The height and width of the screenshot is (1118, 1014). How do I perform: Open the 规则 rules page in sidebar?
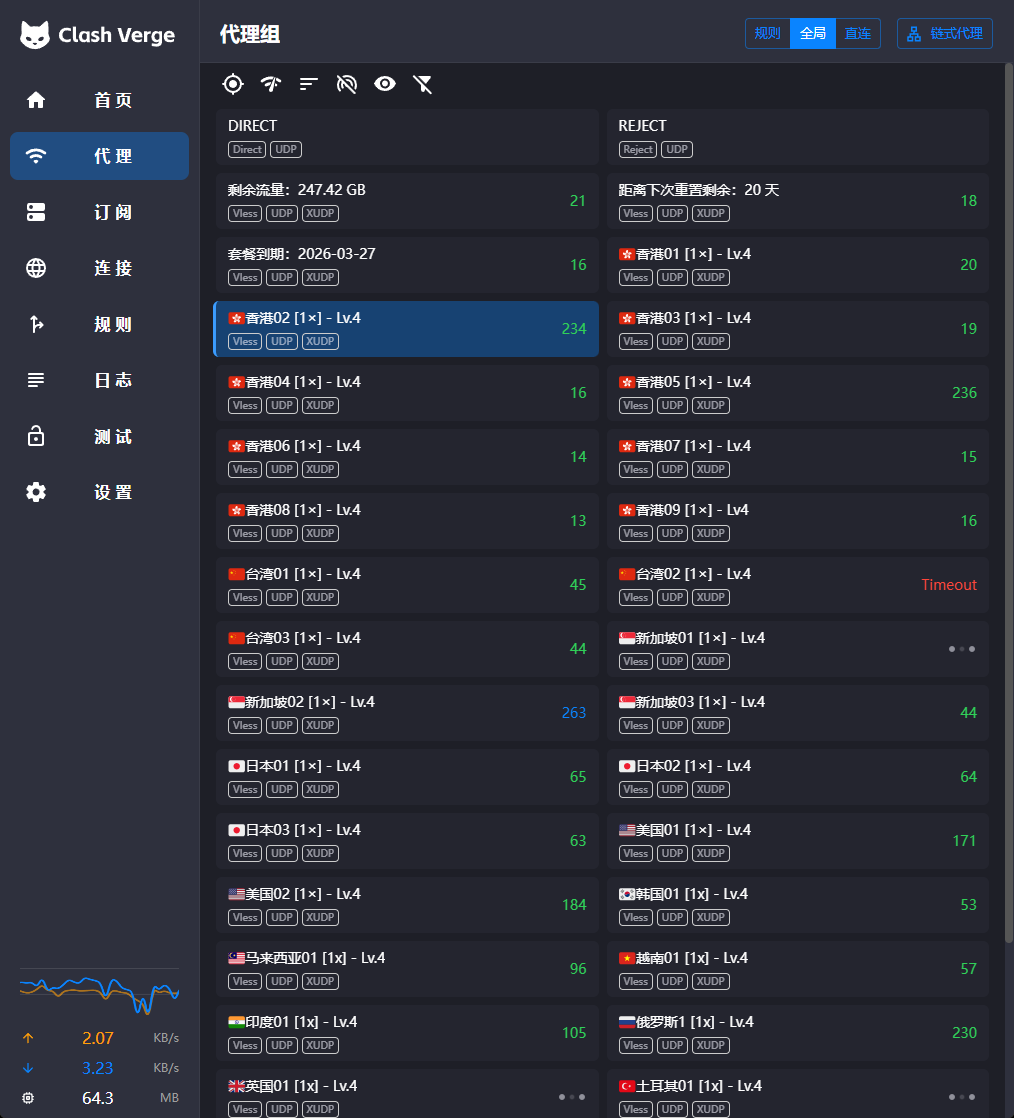(99, 324)
